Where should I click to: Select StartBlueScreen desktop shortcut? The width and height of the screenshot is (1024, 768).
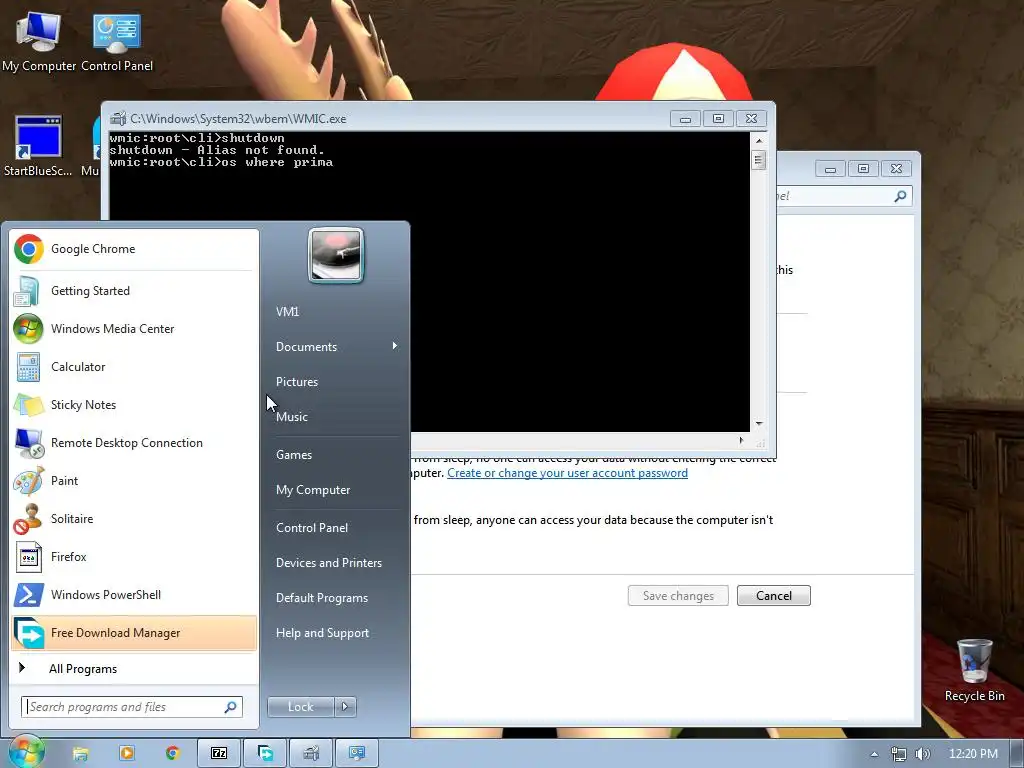pos(38,146)
